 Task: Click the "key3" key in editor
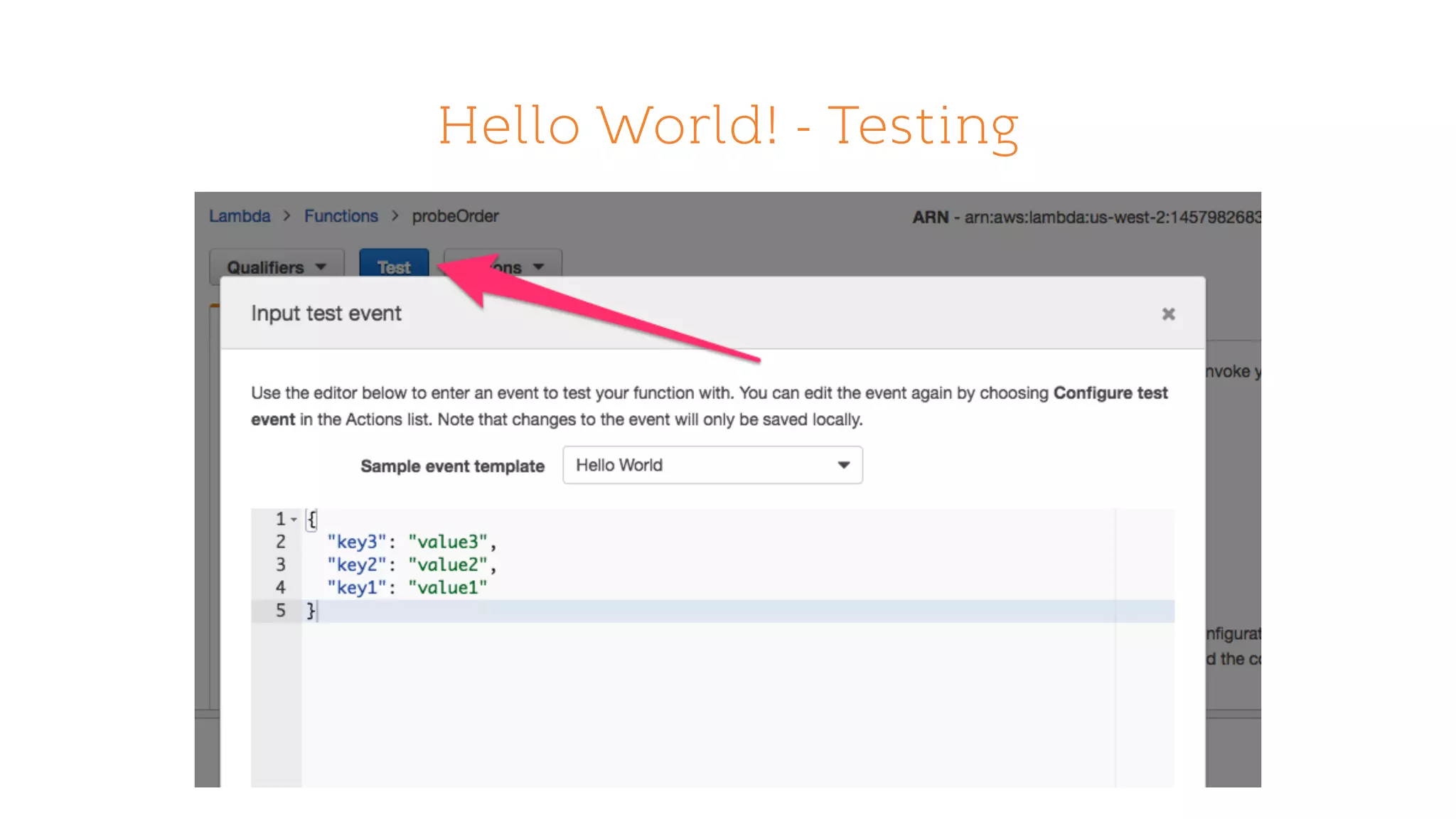[x=356, y=542]
